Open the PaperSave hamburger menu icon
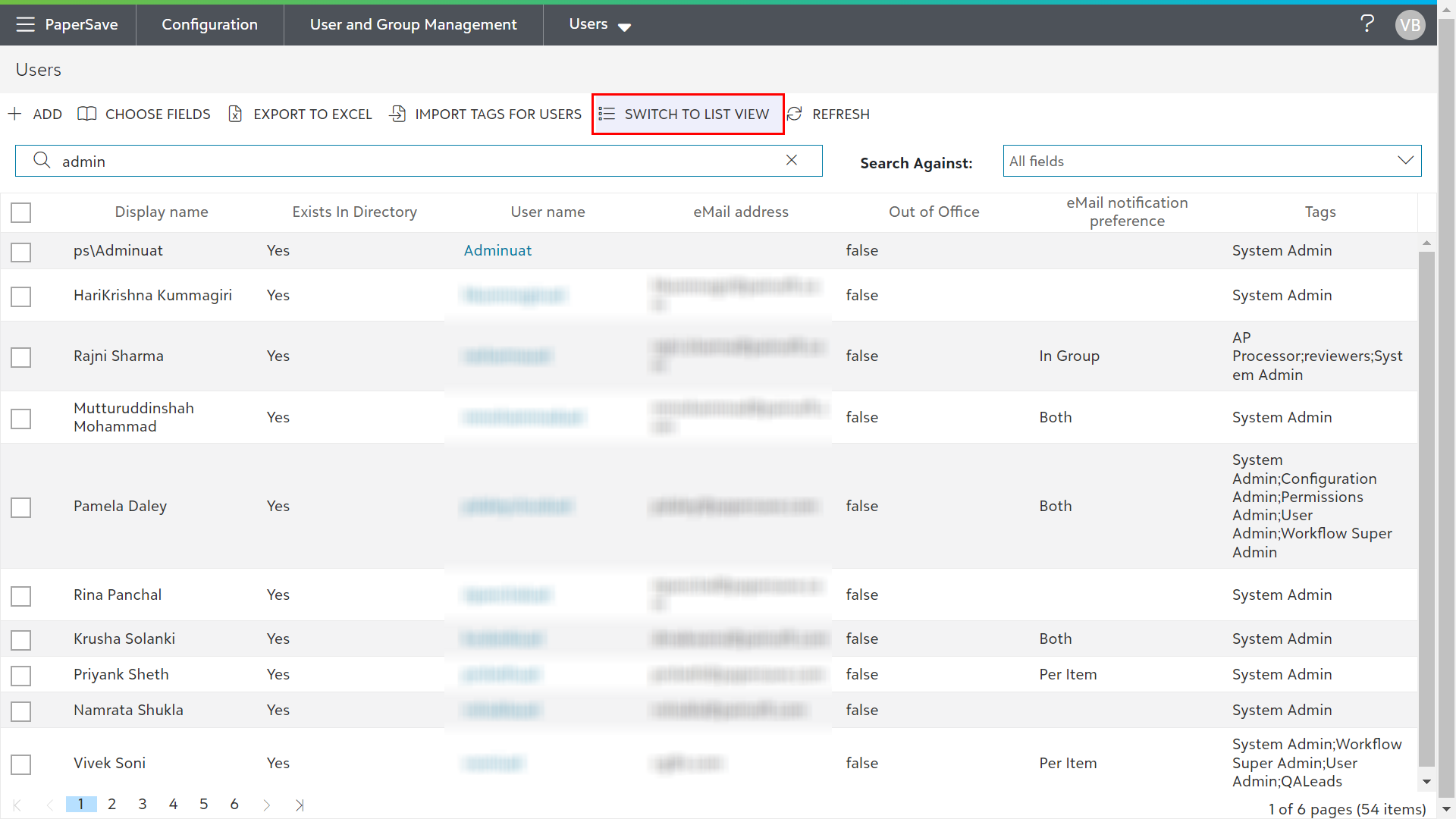1456x819 pixels. pyautogui.click(x=25, y=24)
